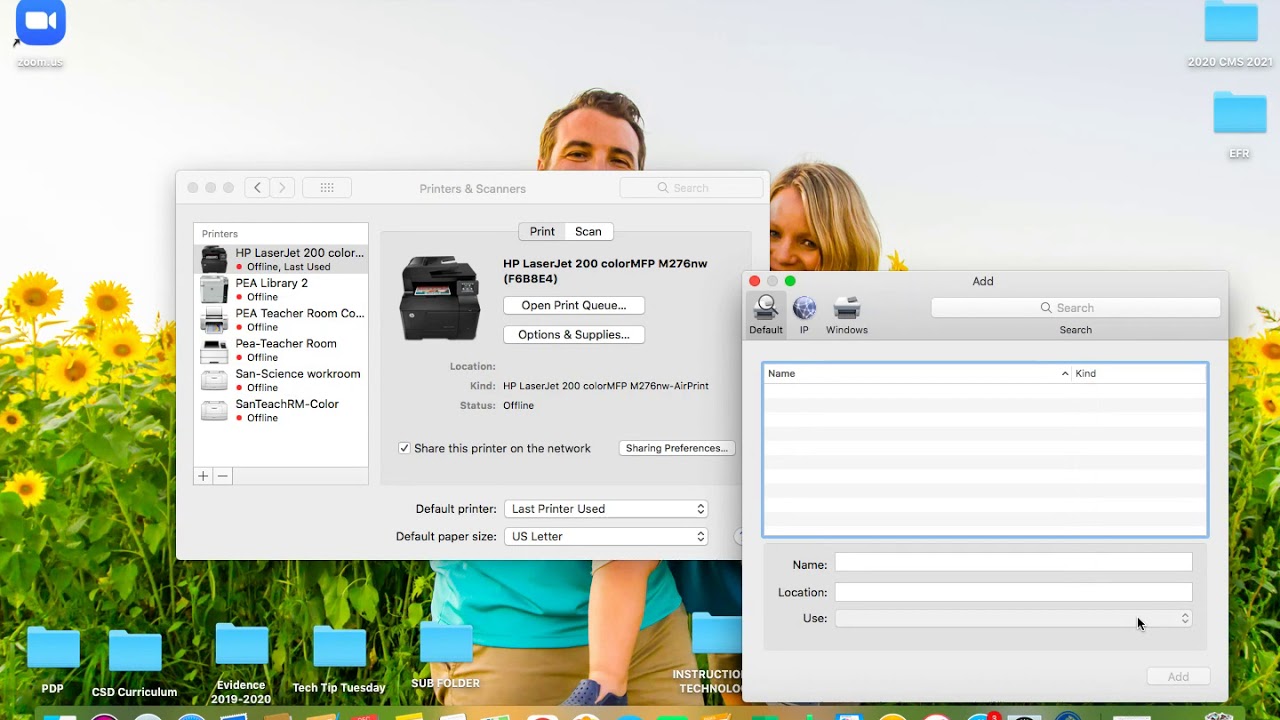Close the Add window
Screen dimensions: 1280x720
[755, 281]
